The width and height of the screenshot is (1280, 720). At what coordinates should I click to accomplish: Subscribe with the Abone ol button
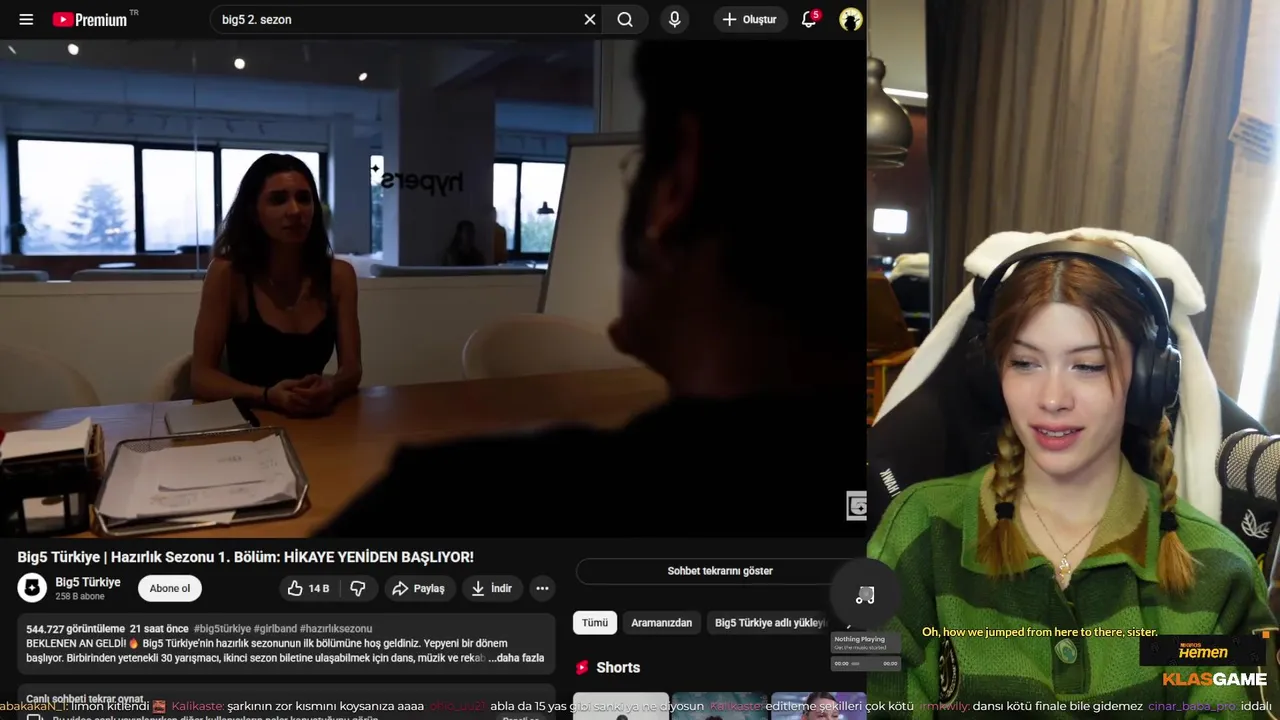(170, 588)
